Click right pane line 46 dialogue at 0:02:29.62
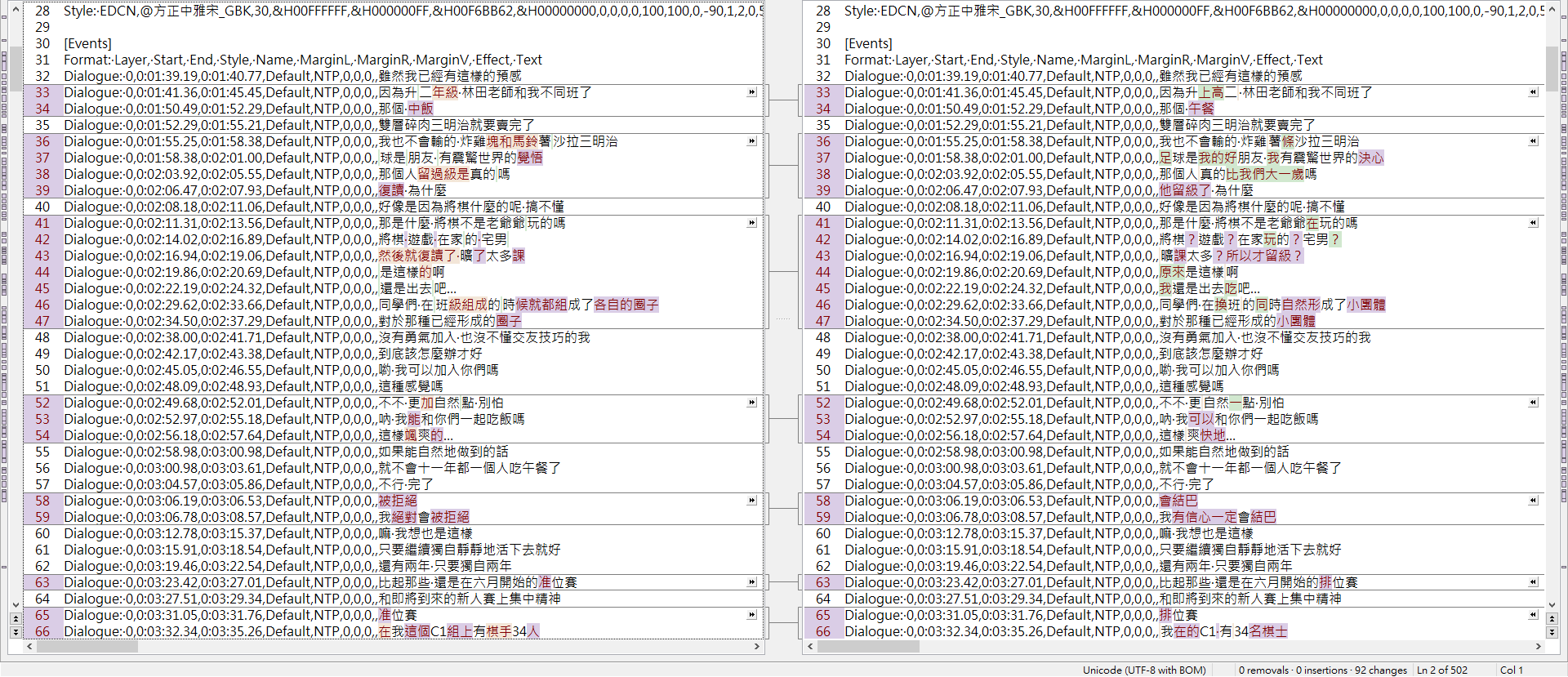This screenshot has width=1568, height=677. (1115, 305)
